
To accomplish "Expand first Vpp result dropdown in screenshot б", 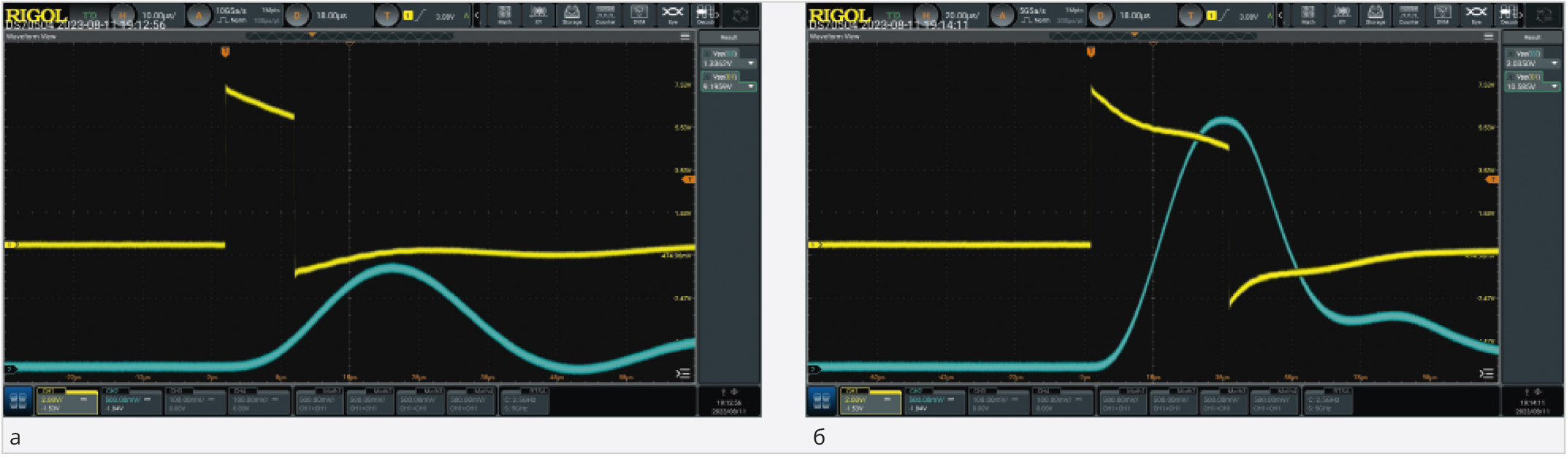I will pyautogui.click(x=1554, y=64).
